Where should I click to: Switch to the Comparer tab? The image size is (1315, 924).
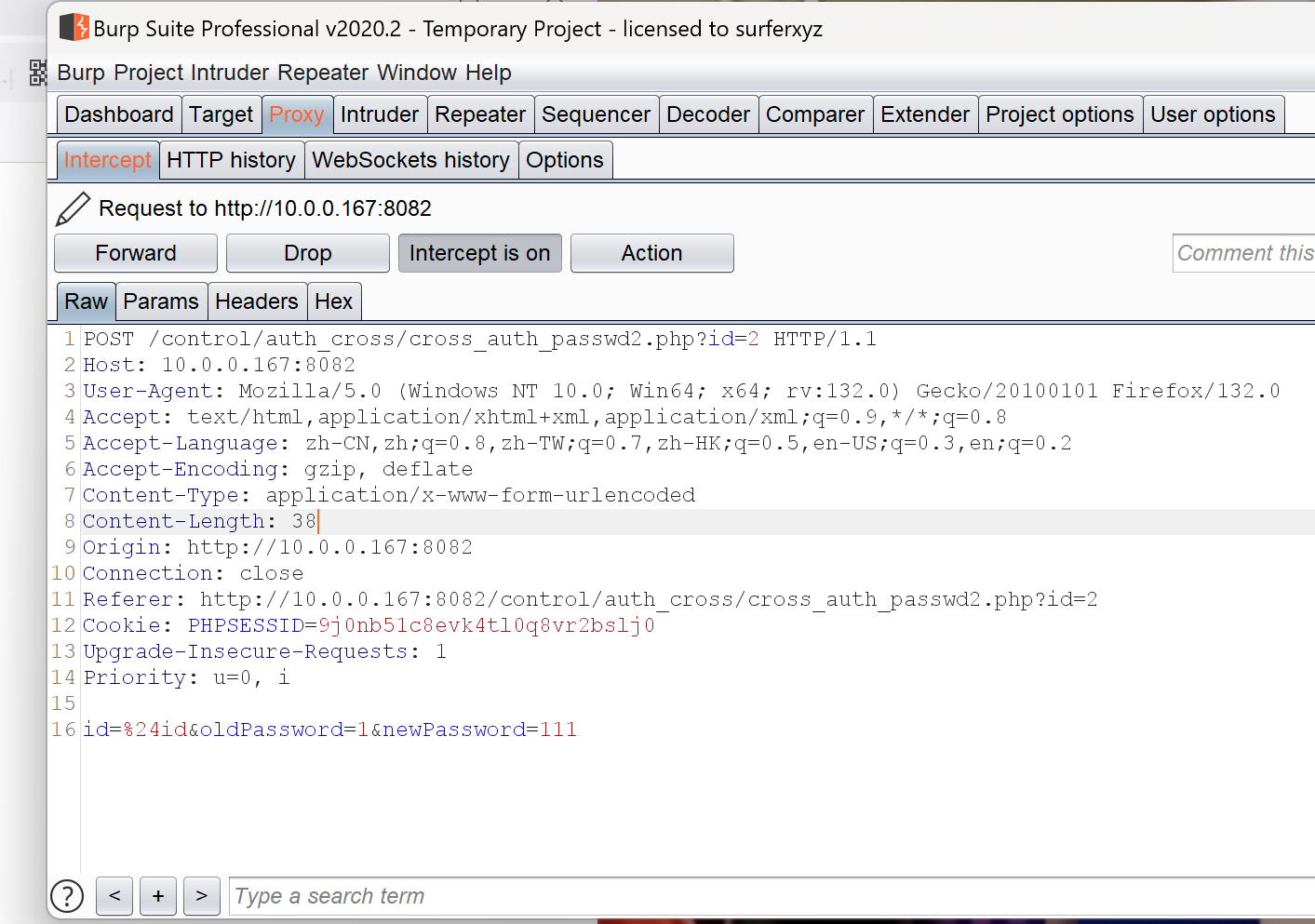pyautogui.click(x=815, y=114)
